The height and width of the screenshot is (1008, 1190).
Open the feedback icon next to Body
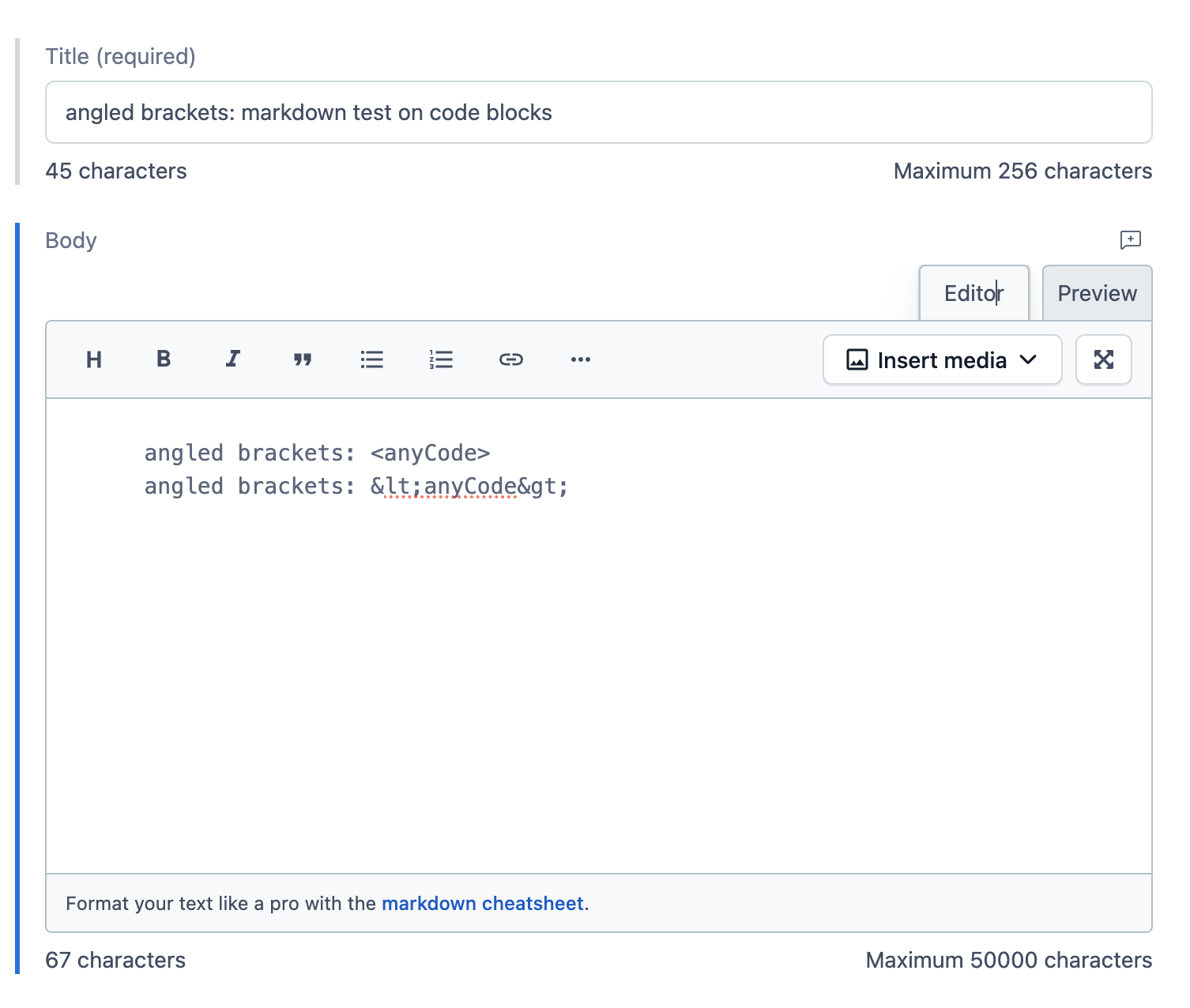tap(1131, 241)
